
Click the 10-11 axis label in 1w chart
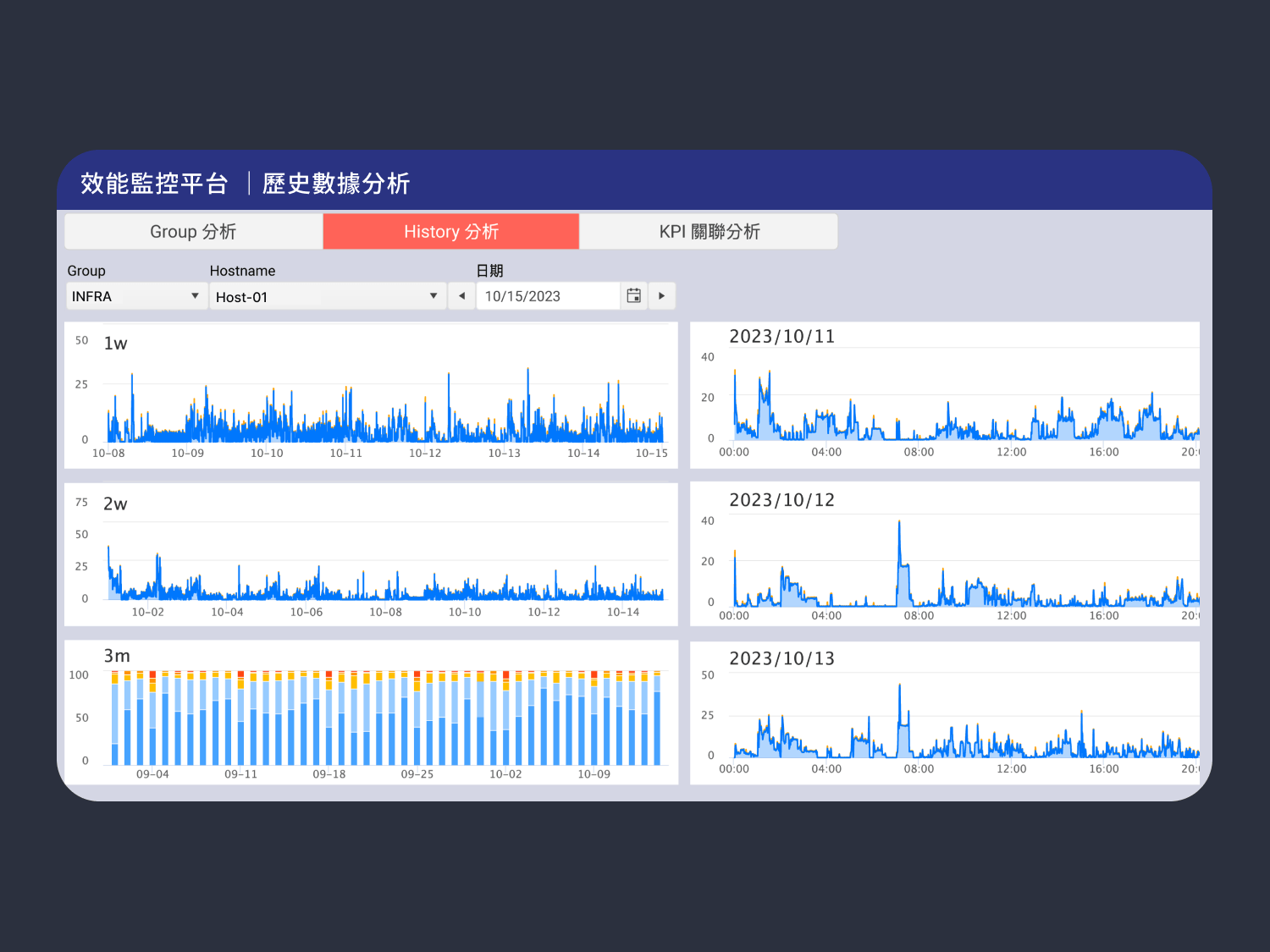tap(345, 454)
